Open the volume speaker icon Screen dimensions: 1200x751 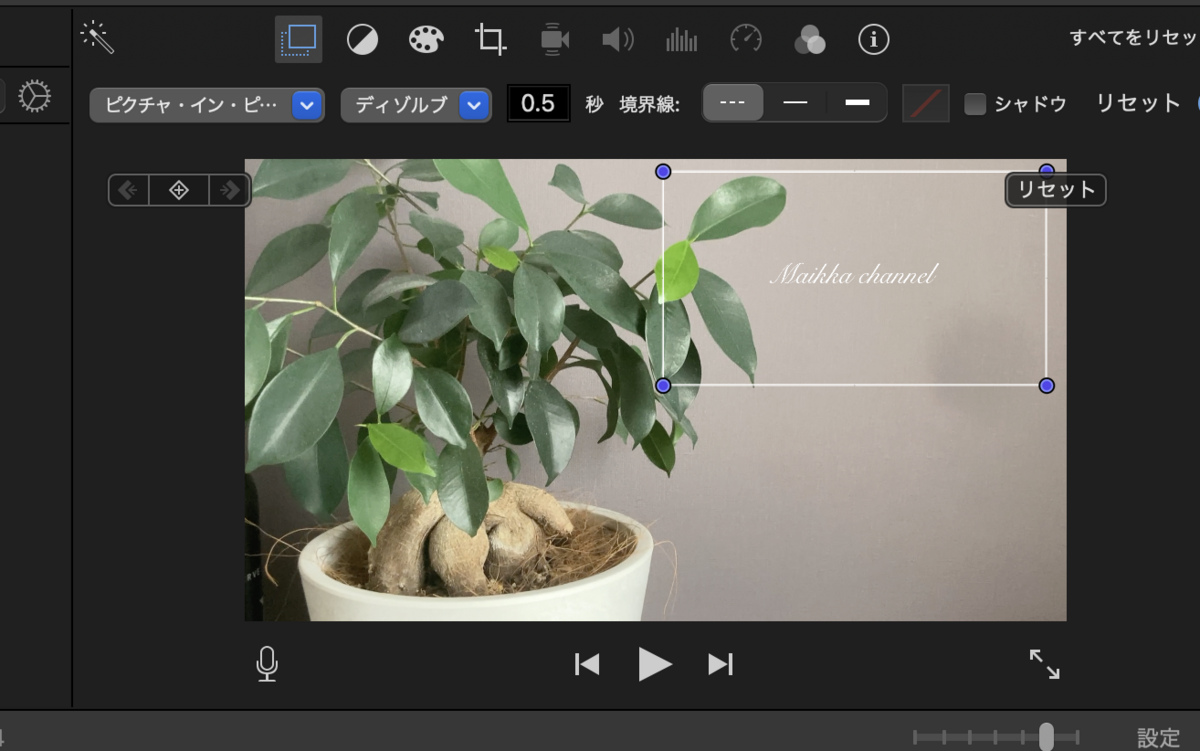click(x=617, y=39)
